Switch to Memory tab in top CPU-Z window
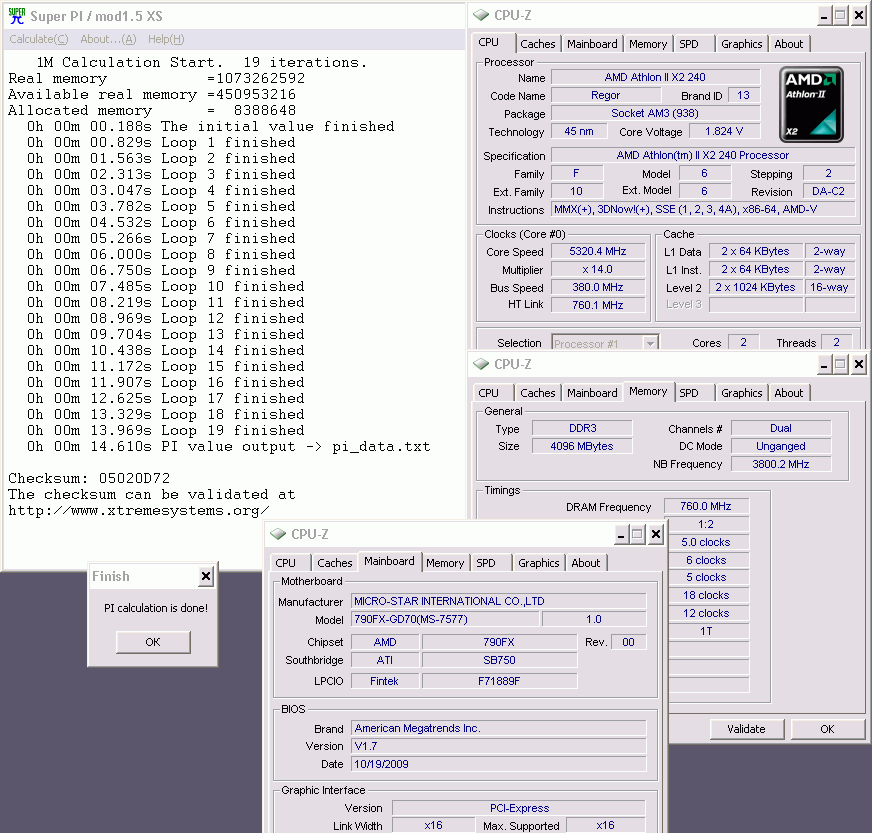The height and width of the screenshot is (833, 872). pyautogui.click(x=648, y=44)
